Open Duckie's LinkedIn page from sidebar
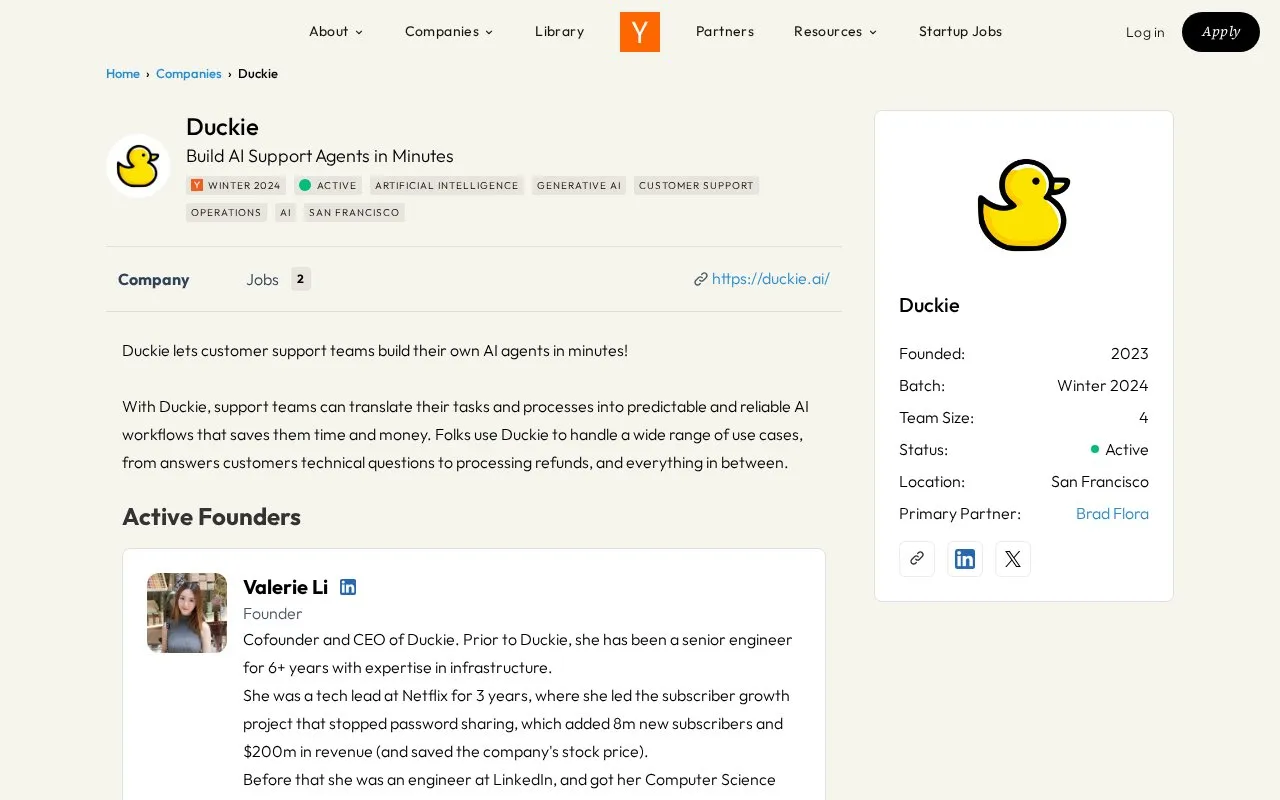 point(965,559)
